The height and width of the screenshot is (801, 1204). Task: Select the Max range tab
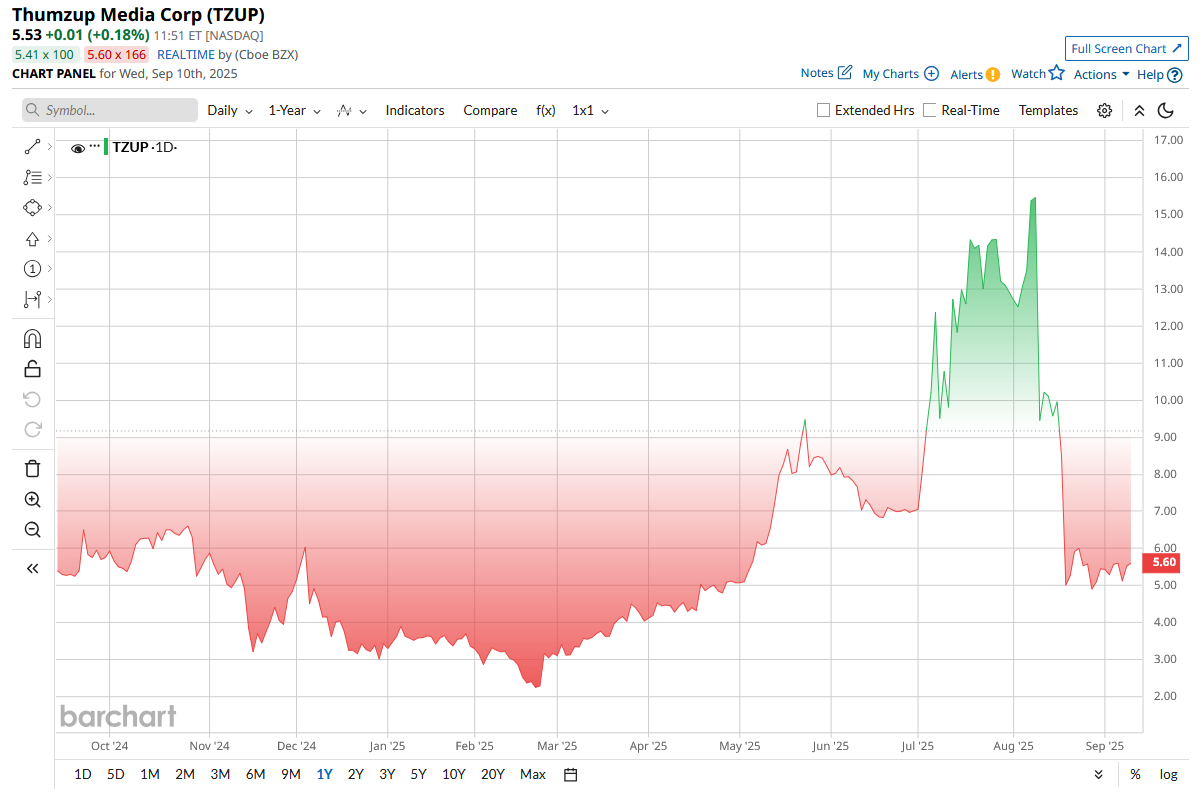pyautogui.click(x=533, y=774)
